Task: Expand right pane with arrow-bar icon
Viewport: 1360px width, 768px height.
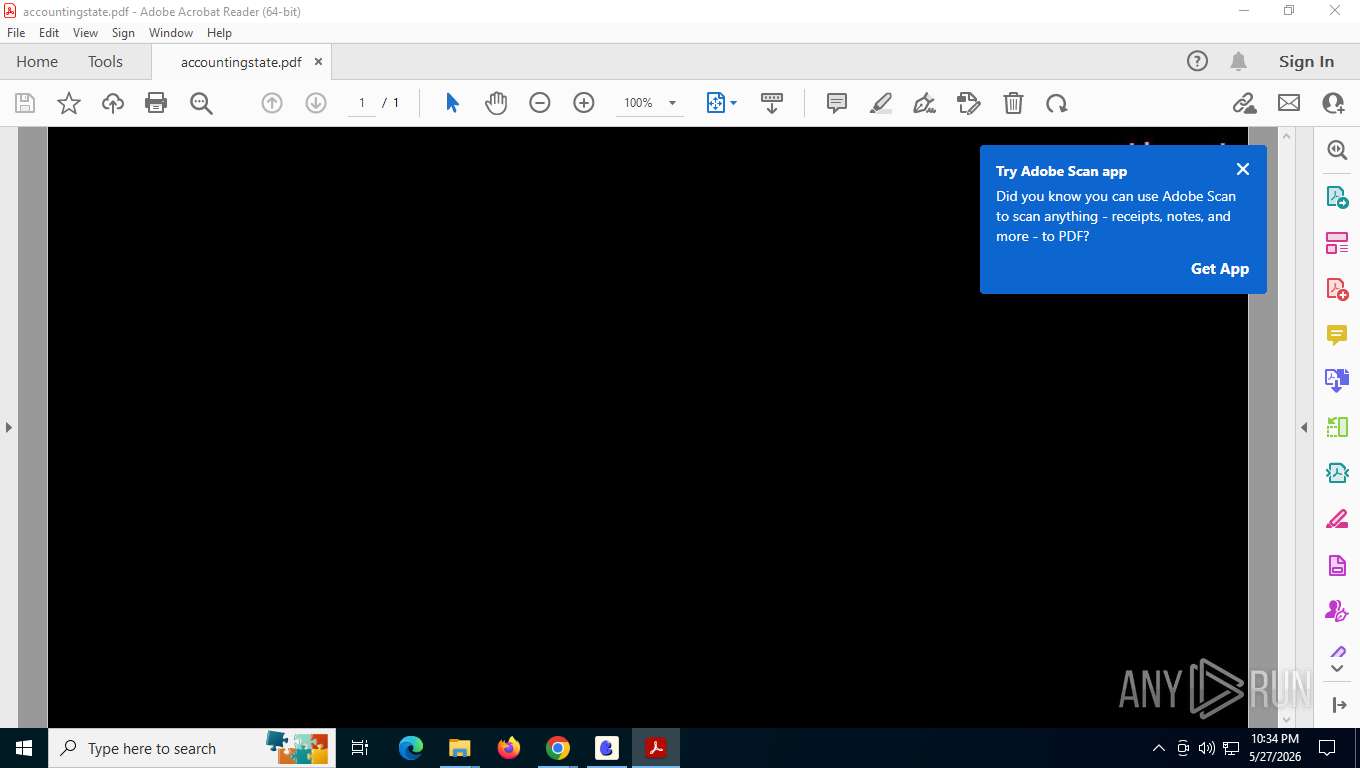Action: pyautogui.click(x=1339, y=705)
